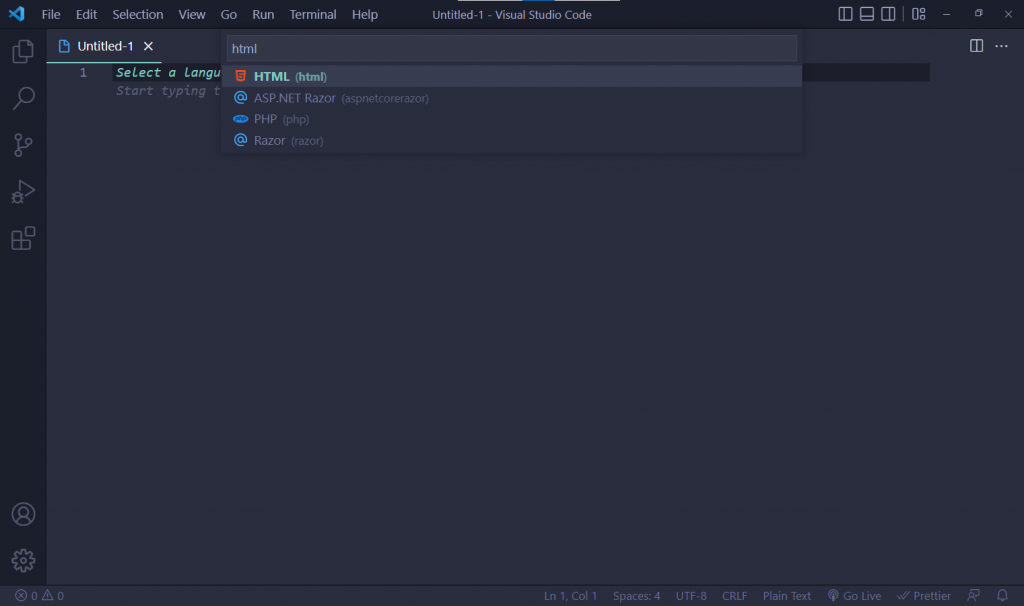The height and width of the screenshot is (606, 1024).
Task: Select the Untitled-1 editor tab
Action: (x=104, y=46)
